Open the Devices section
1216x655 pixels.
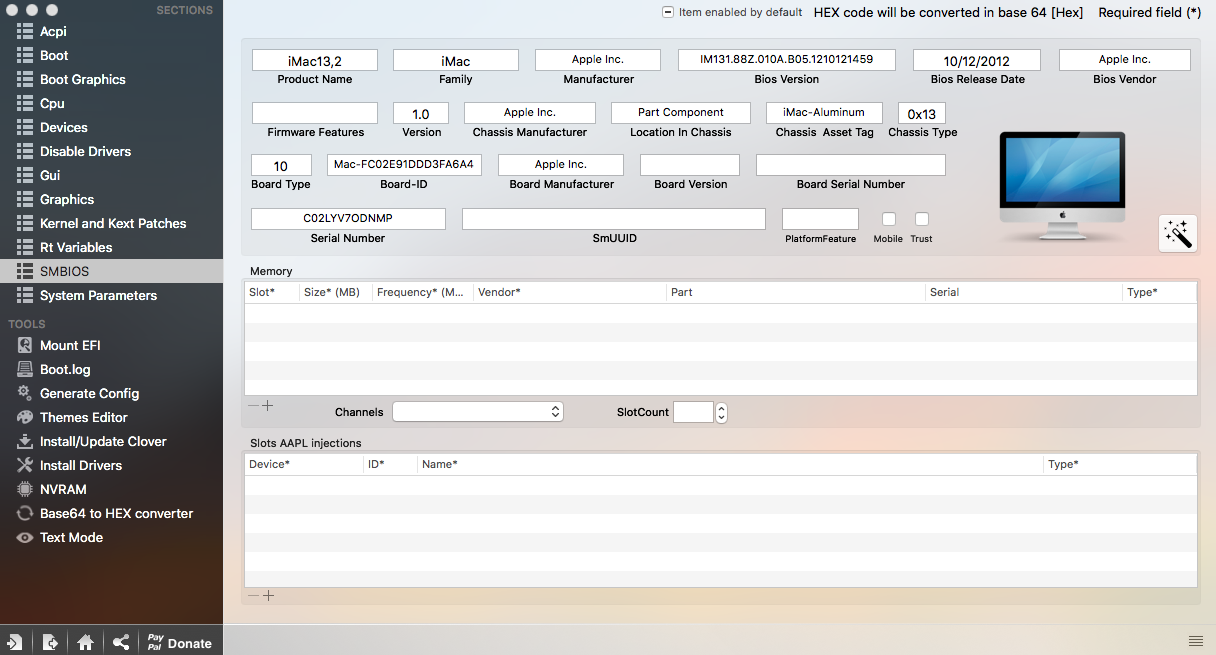[x=111, y=127]
